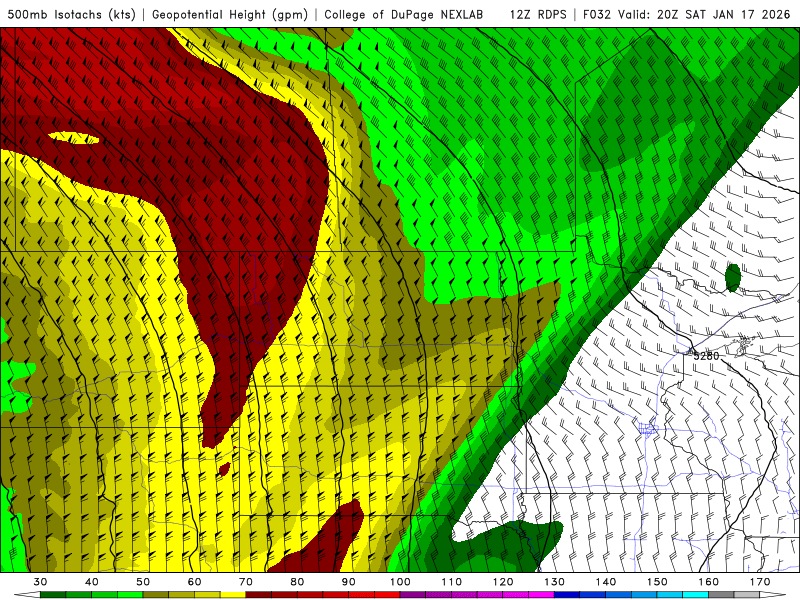
Task: Click the "500mb Isotachs (kts)" title text
Action: click(71, 15)
